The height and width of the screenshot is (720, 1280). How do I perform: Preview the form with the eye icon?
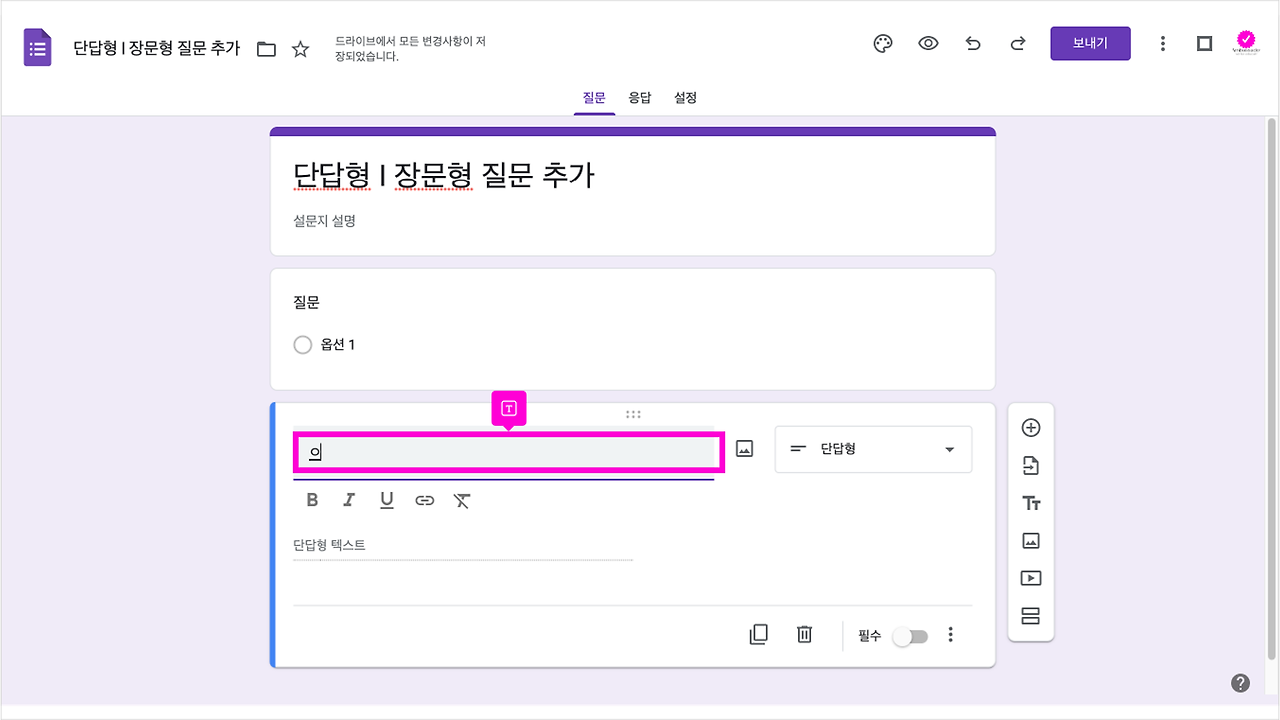click(928, 43)
